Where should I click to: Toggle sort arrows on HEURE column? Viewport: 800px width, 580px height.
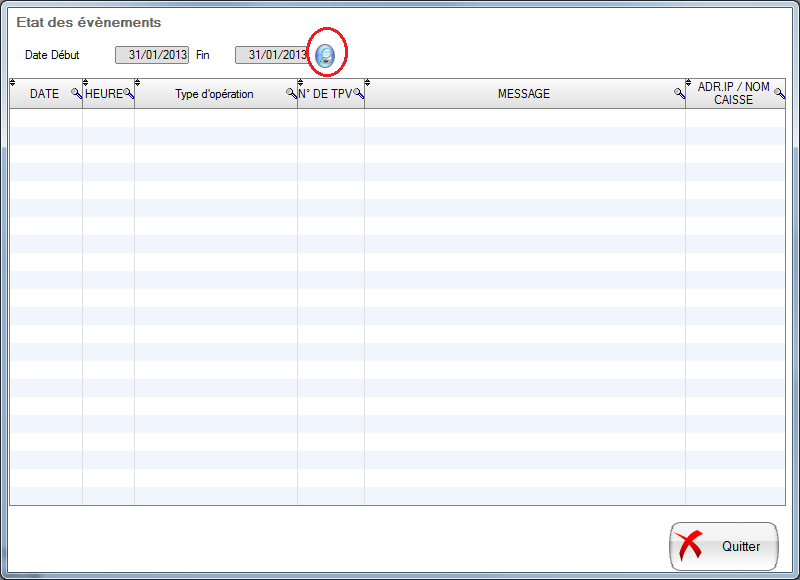pos(86,83)
